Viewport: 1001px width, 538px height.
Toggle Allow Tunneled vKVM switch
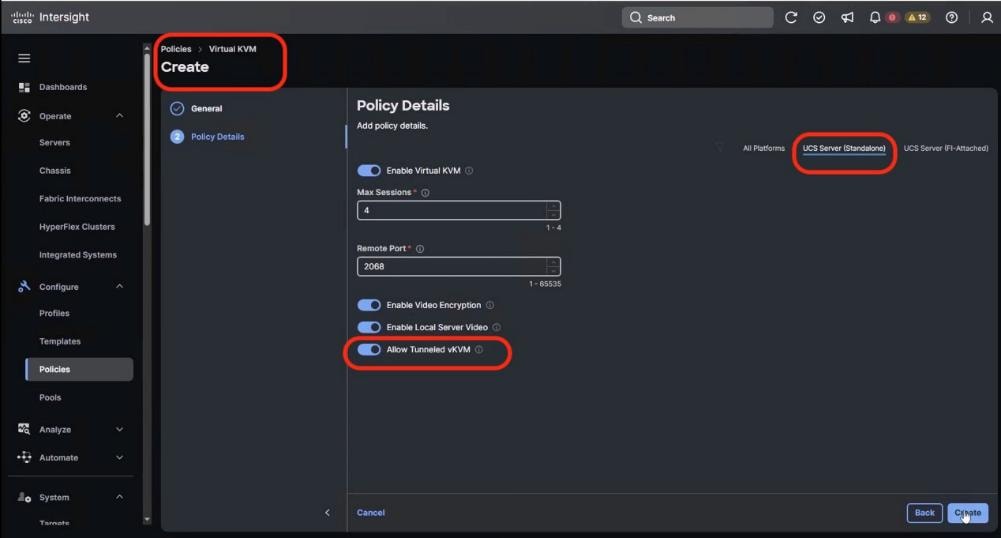pos(369,350)
